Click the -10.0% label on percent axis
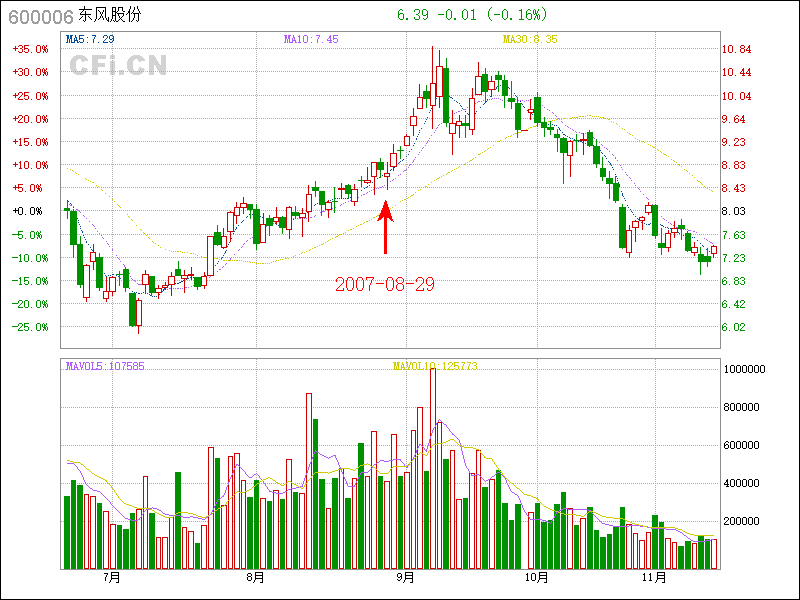The width and height of the screenshot is (800, 600). [31, 258]
